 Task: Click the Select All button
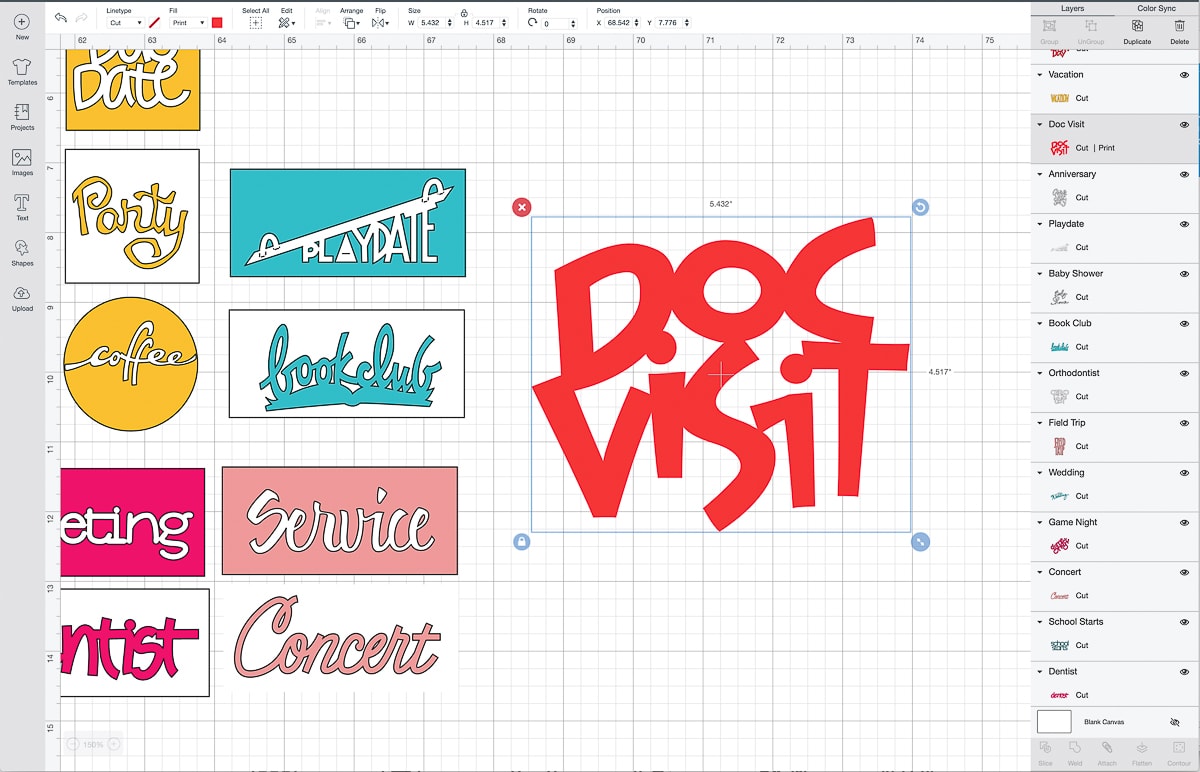(255, 22)
